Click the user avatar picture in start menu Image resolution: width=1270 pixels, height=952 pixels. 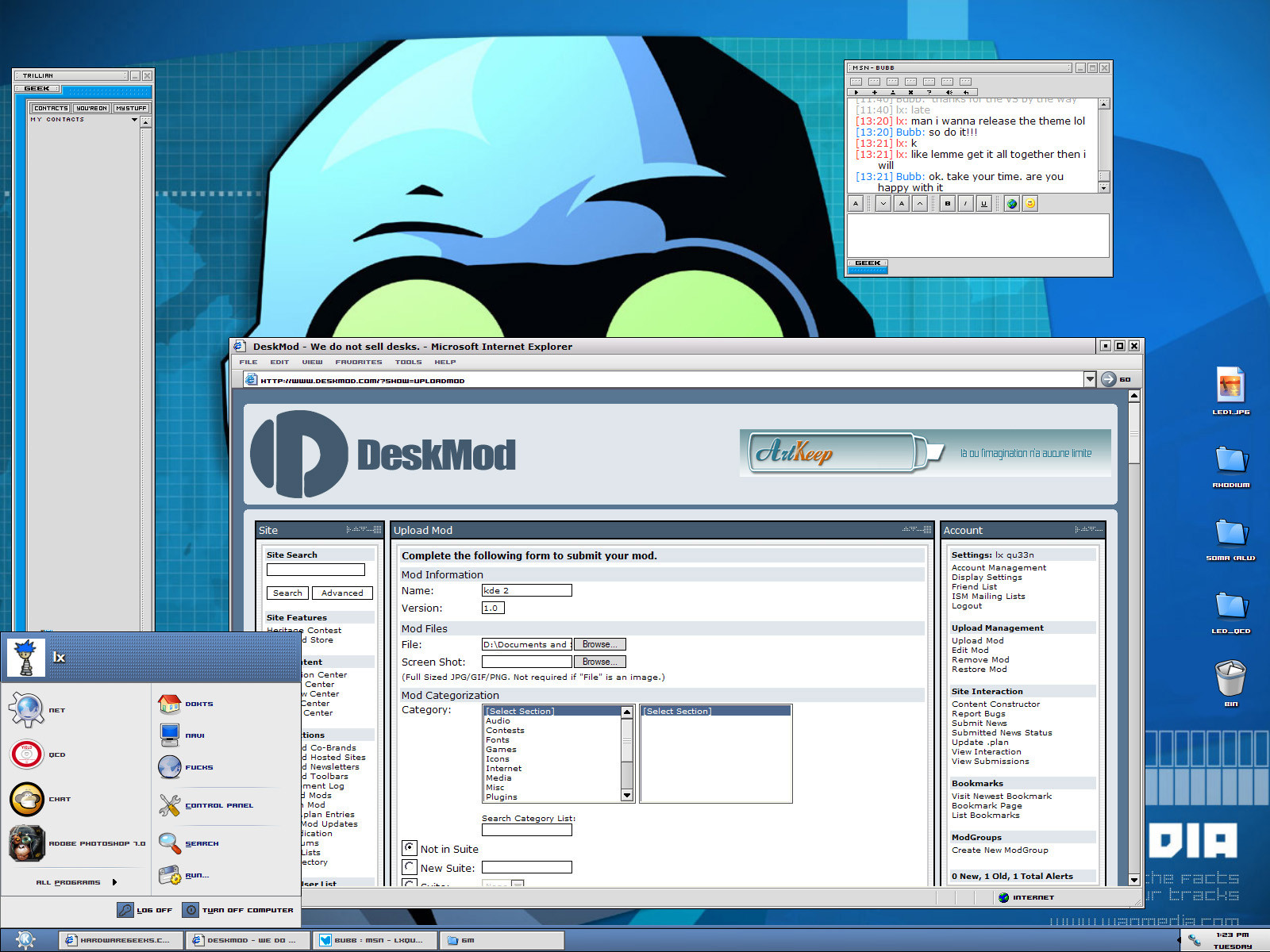tap(26, 657)
